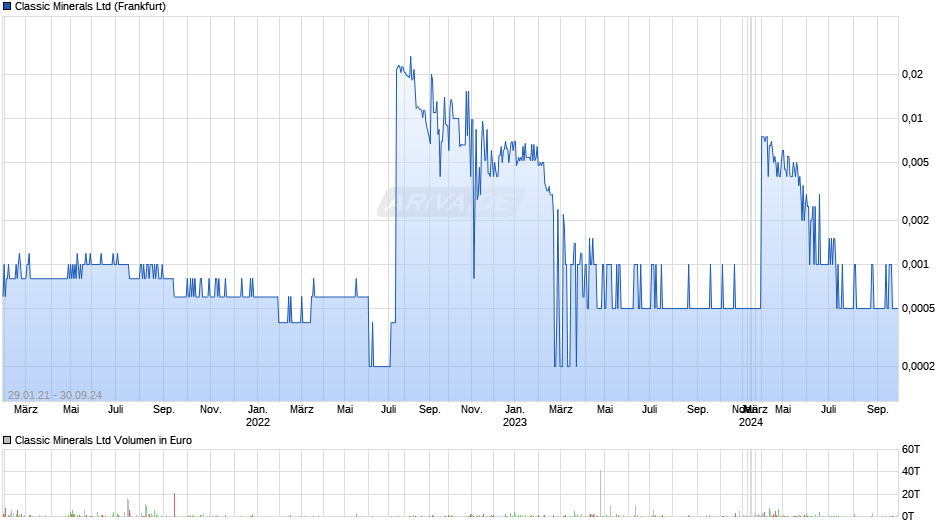Click the date range 29.01.21 - 30.09.24

click(55, 395)
